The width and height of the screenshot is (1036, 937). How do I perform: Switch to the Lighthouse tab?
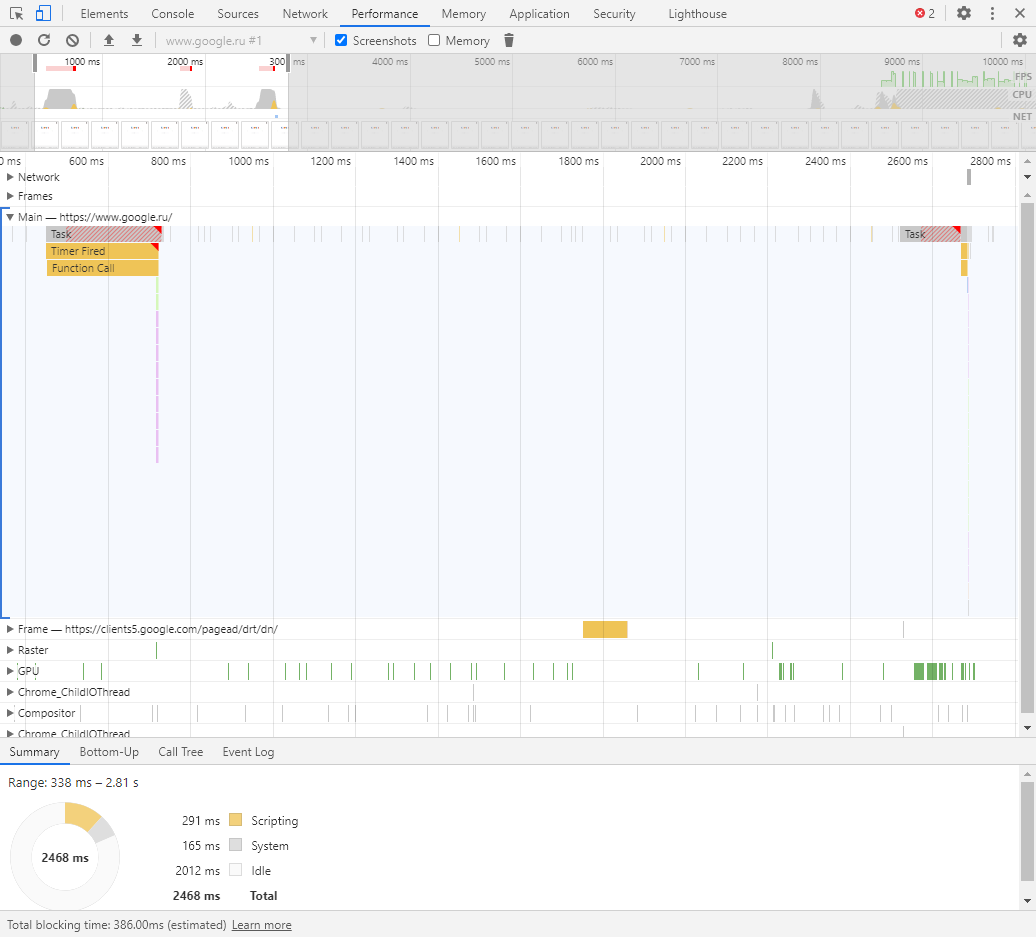697,14
